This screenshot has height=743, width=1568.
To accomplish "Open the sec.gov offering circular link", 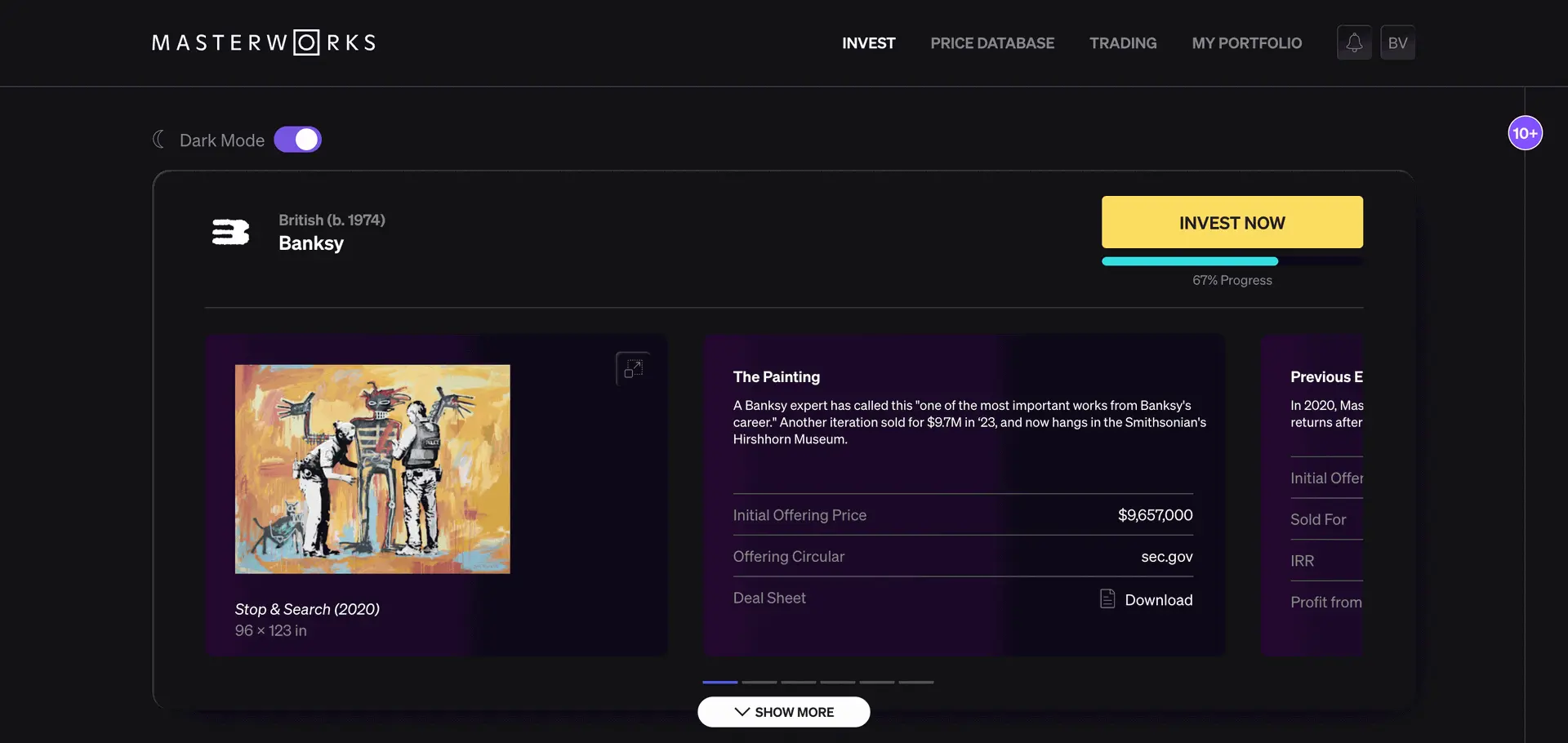I will [x=1167, y=557].
